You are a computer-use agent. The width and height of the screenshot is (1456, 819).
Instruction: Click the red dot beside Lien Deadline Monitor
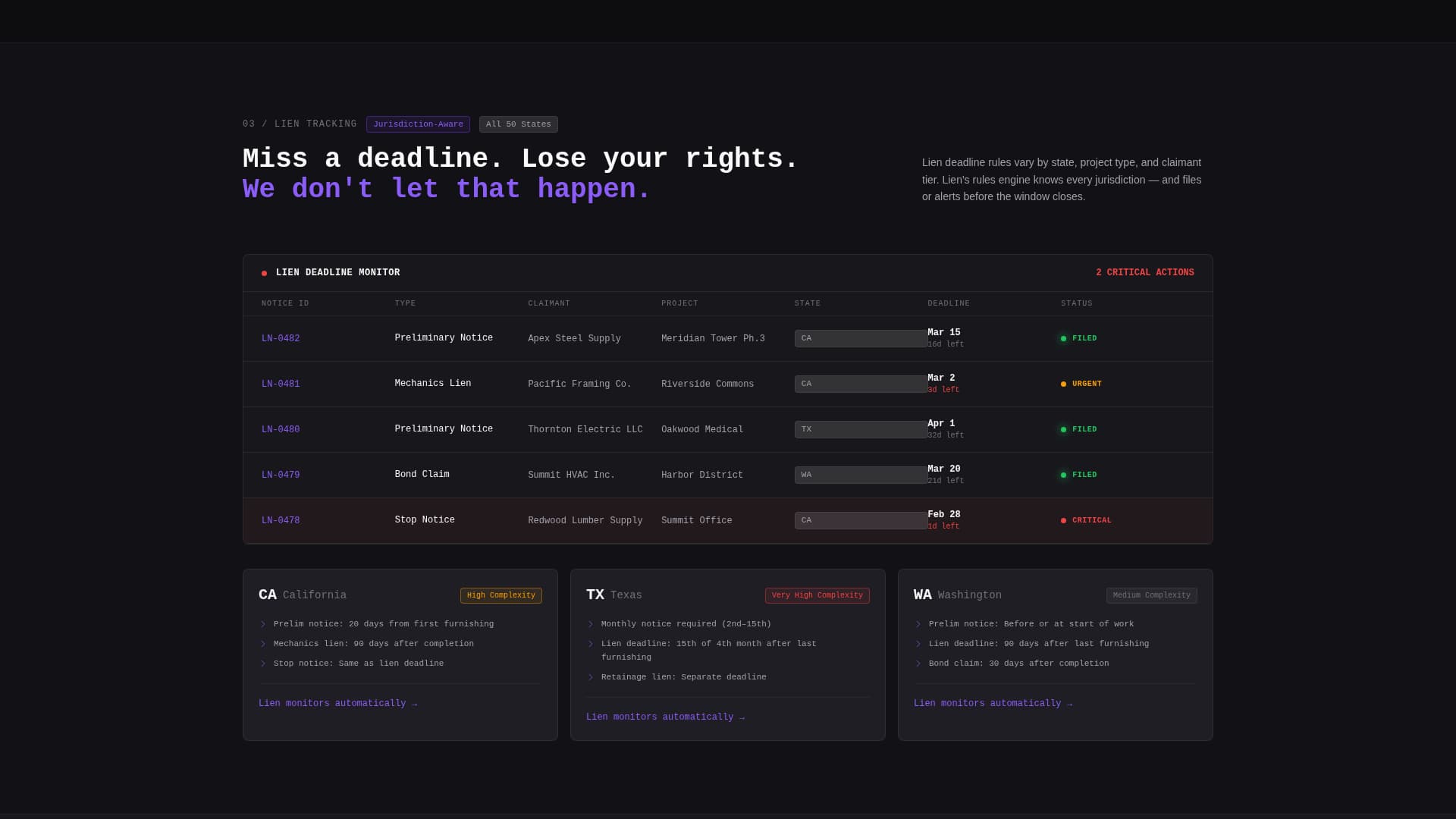pos(264,273)
